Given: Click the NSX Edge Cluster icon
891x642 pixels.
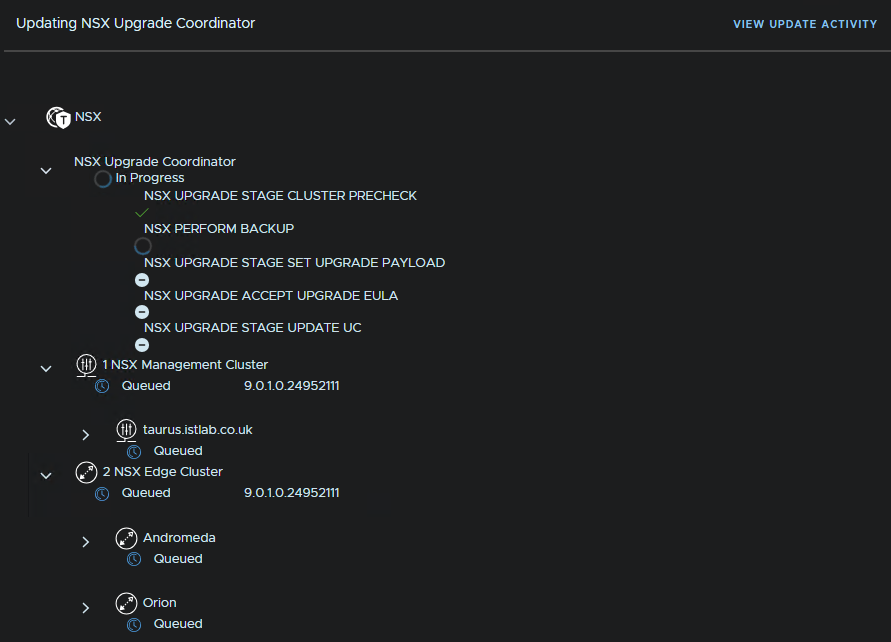Looking at the screenshot, I should (x=87, y=472).
